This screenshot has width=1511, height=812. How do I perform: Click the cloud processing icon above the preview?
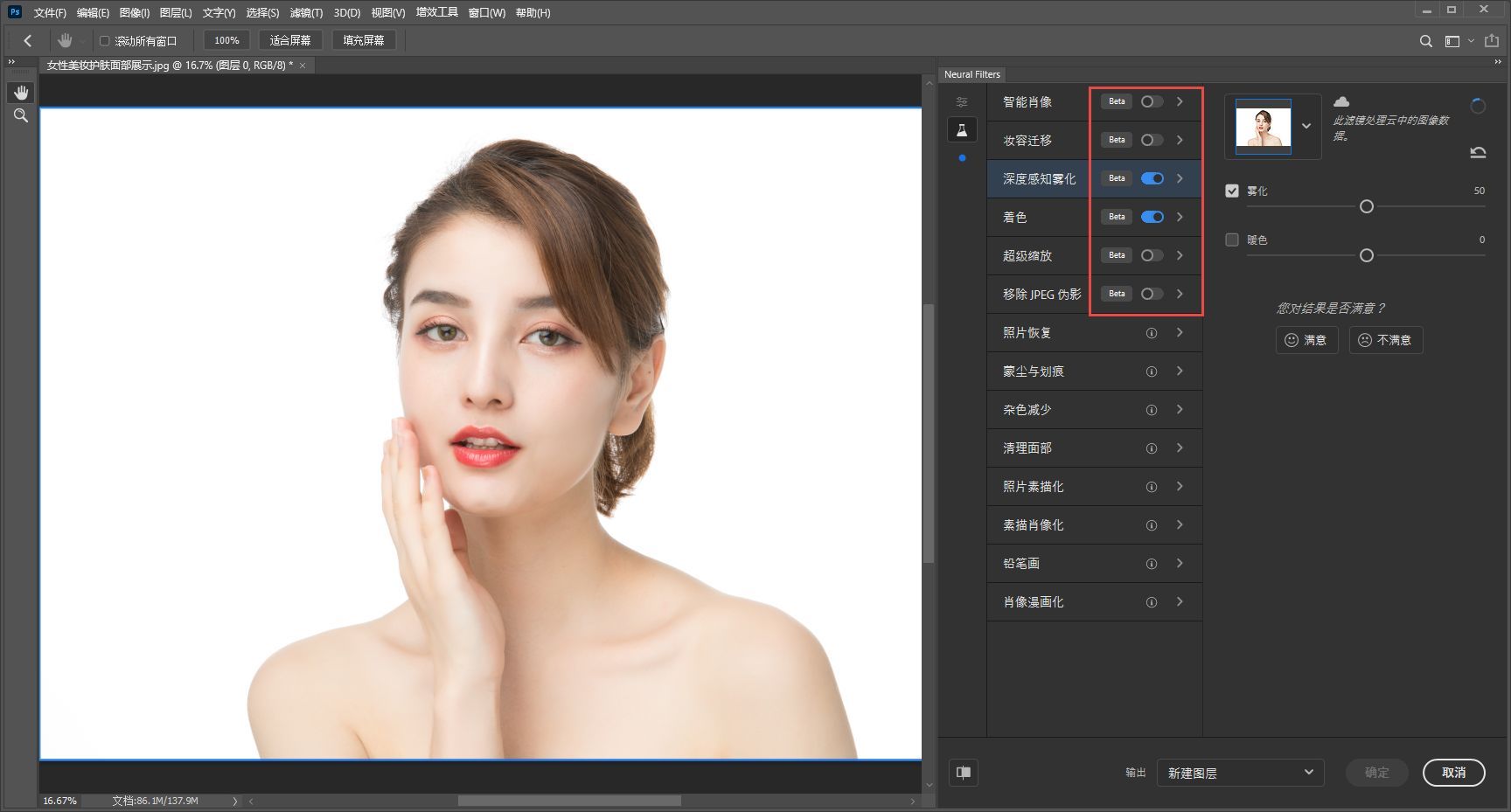pos(1343,101)
